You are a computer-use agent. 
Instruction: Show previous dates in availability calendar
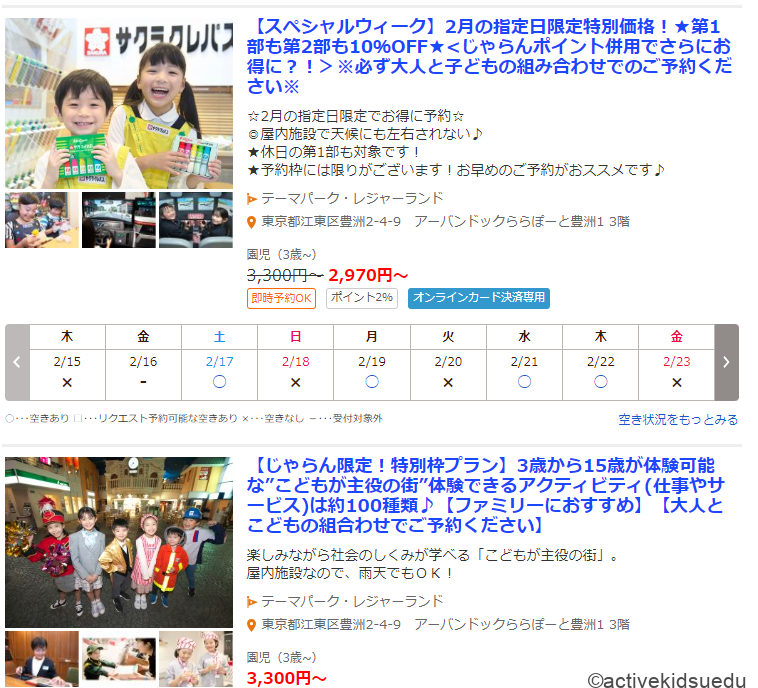[16, 362]
